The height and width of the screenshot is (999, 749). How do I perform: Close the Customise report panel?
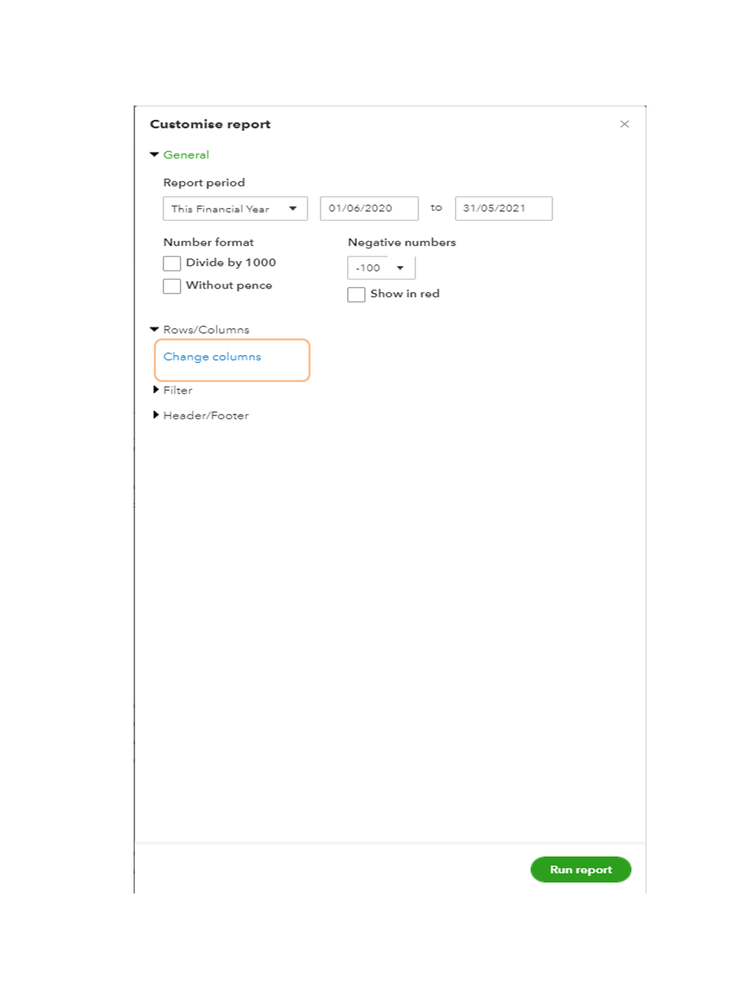point(625,124)
